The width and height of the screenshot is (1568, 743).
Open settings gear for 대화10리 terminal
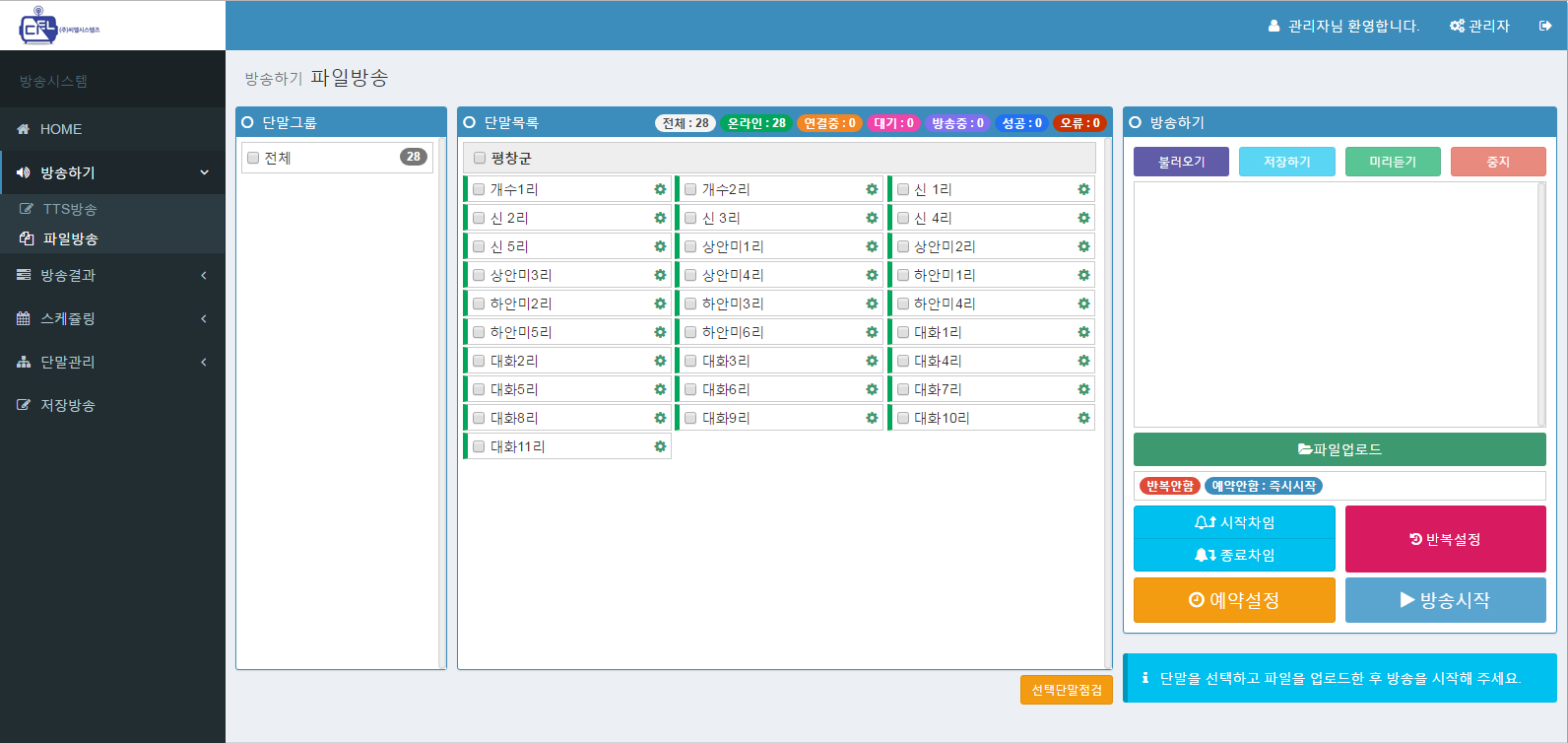pos(1083,418)
